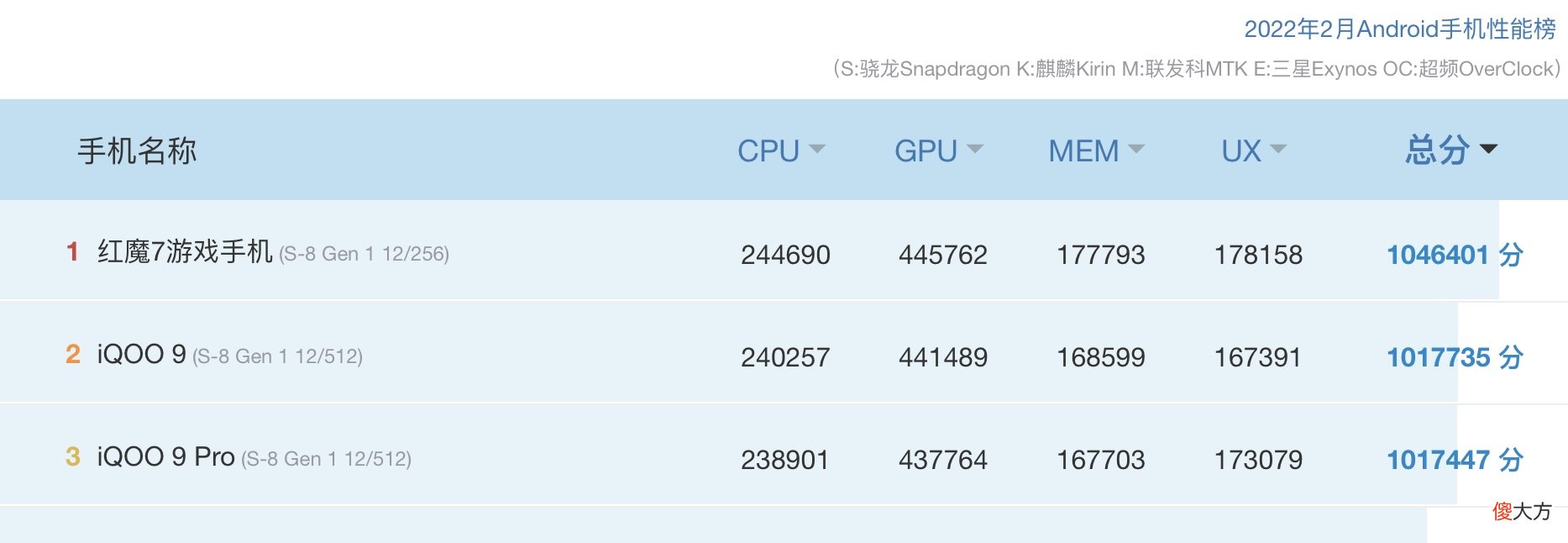Sort by 总分 total score
1568x543 pixels.
coord(1451,150)
